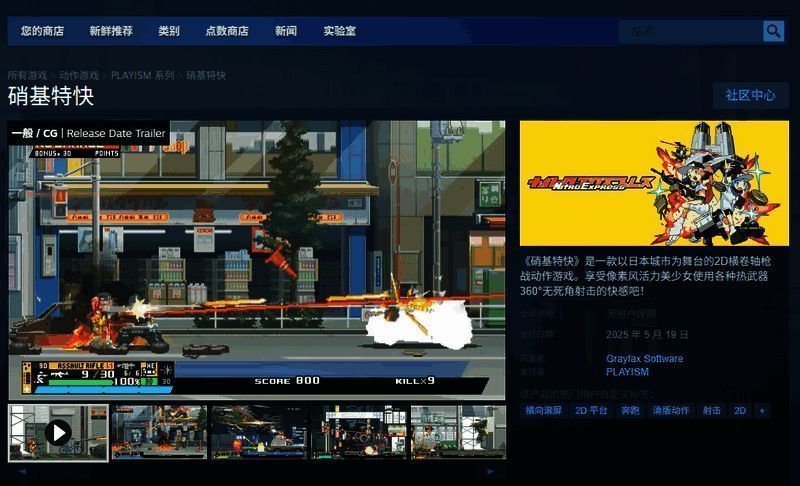Click the game description paragraph
The image size is (800, 486).
point(645,276)
